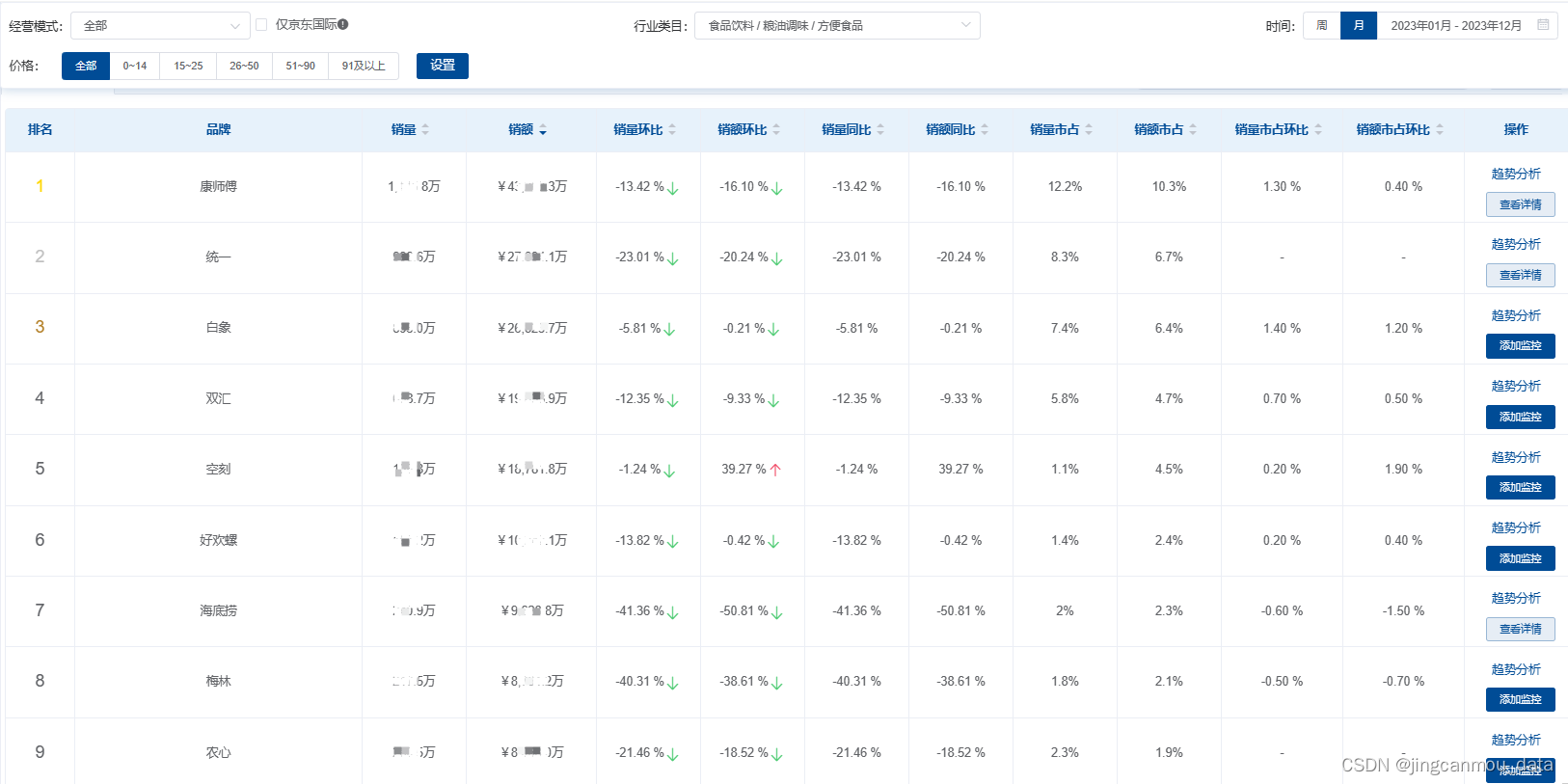Click the 统一 brand name
The height and width of the screenshot is (784, 1568).
pos(219,257)
